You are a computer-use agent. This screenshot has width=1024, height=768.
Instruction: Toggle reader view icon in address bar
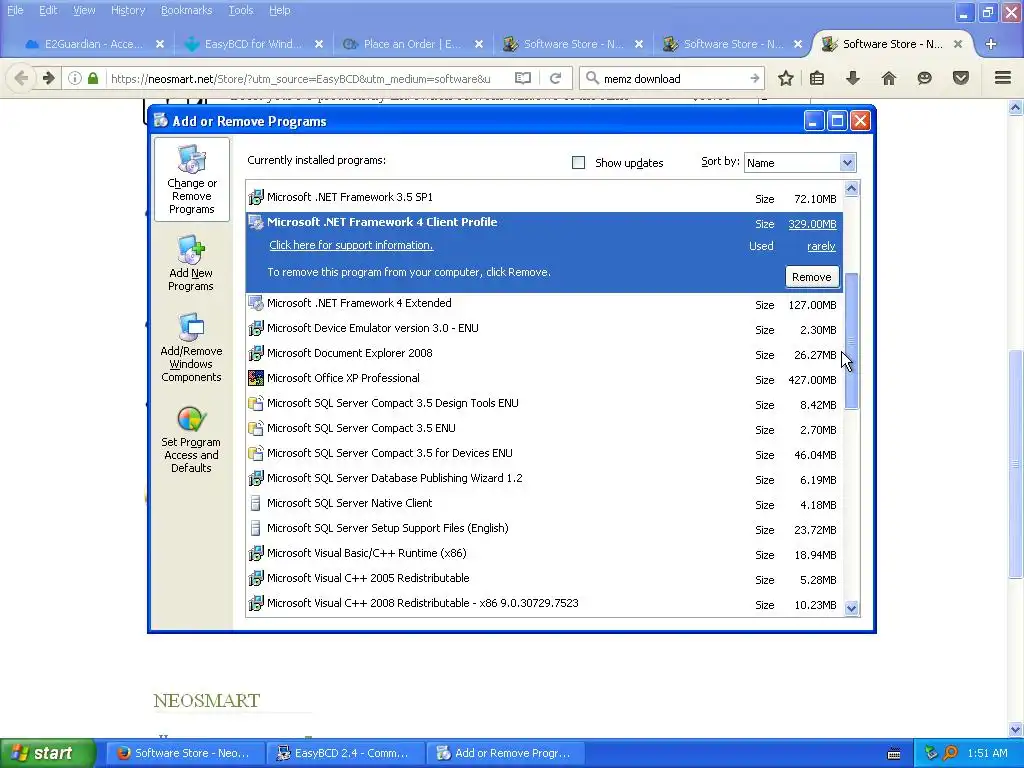[x=522, y=78]
